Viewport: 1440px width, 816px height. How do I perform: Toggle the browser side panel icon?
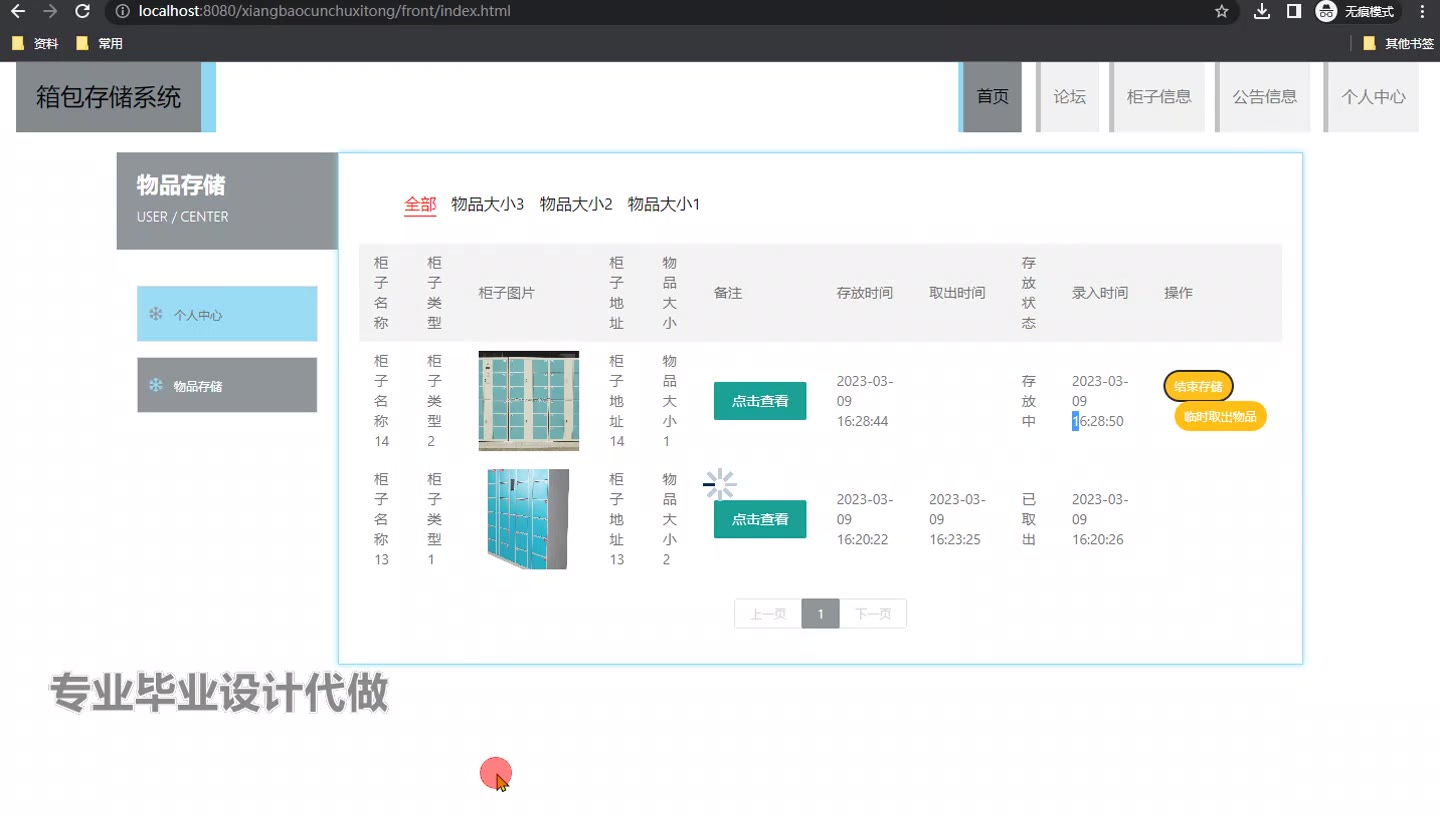tap(1293, 12)
